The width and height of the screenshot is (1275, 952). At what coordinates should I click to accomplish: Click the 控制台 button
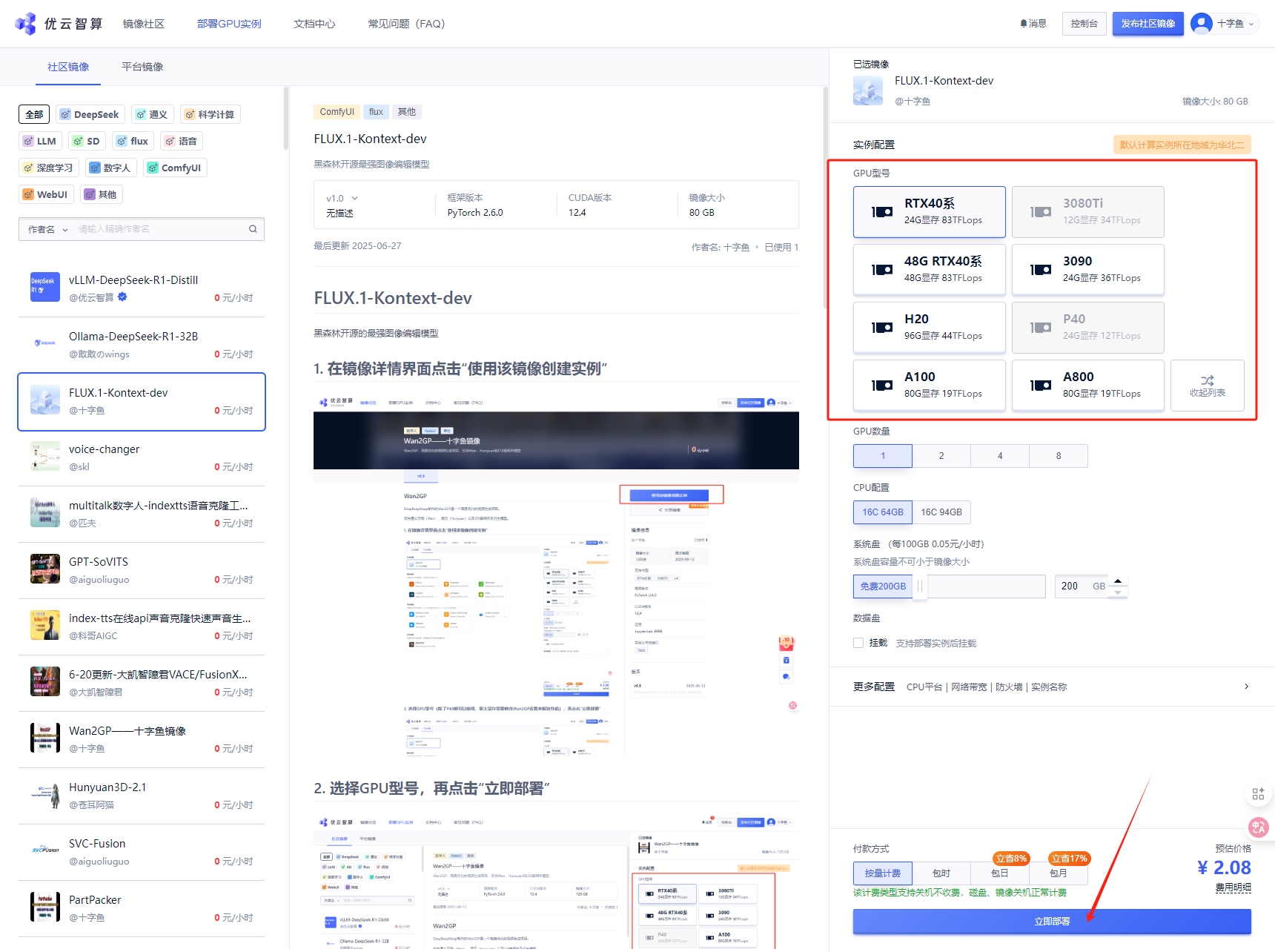click(x=1084, y=24)
